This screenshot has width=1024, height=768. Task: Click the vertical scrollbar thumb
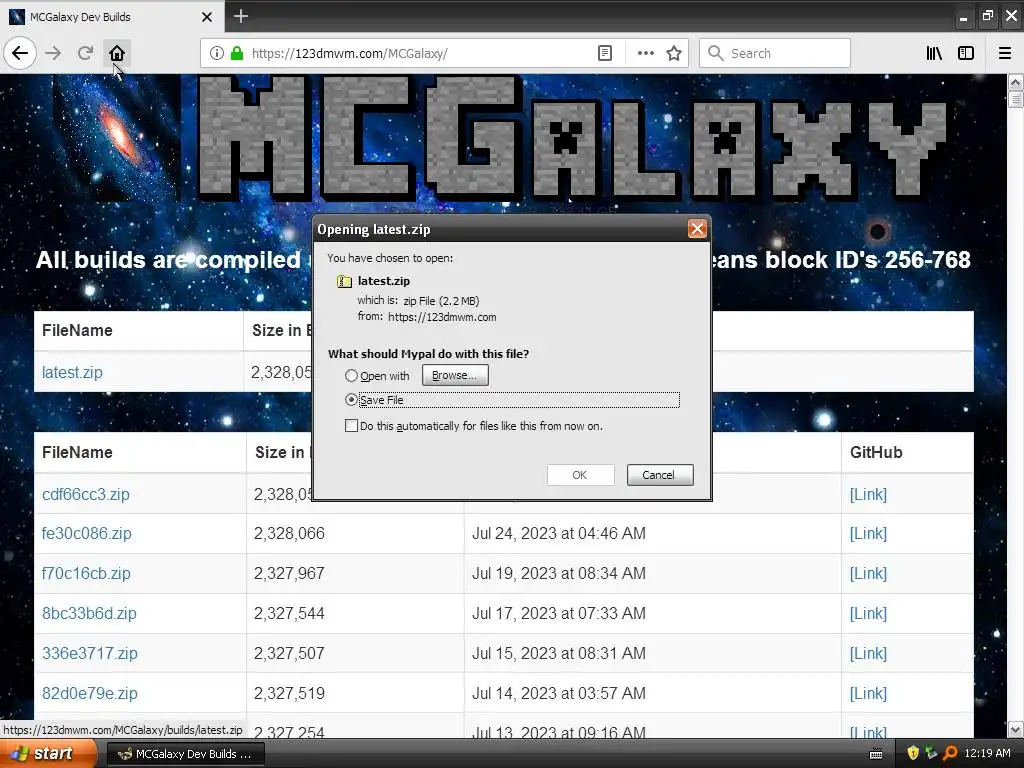click(1015, 99)
